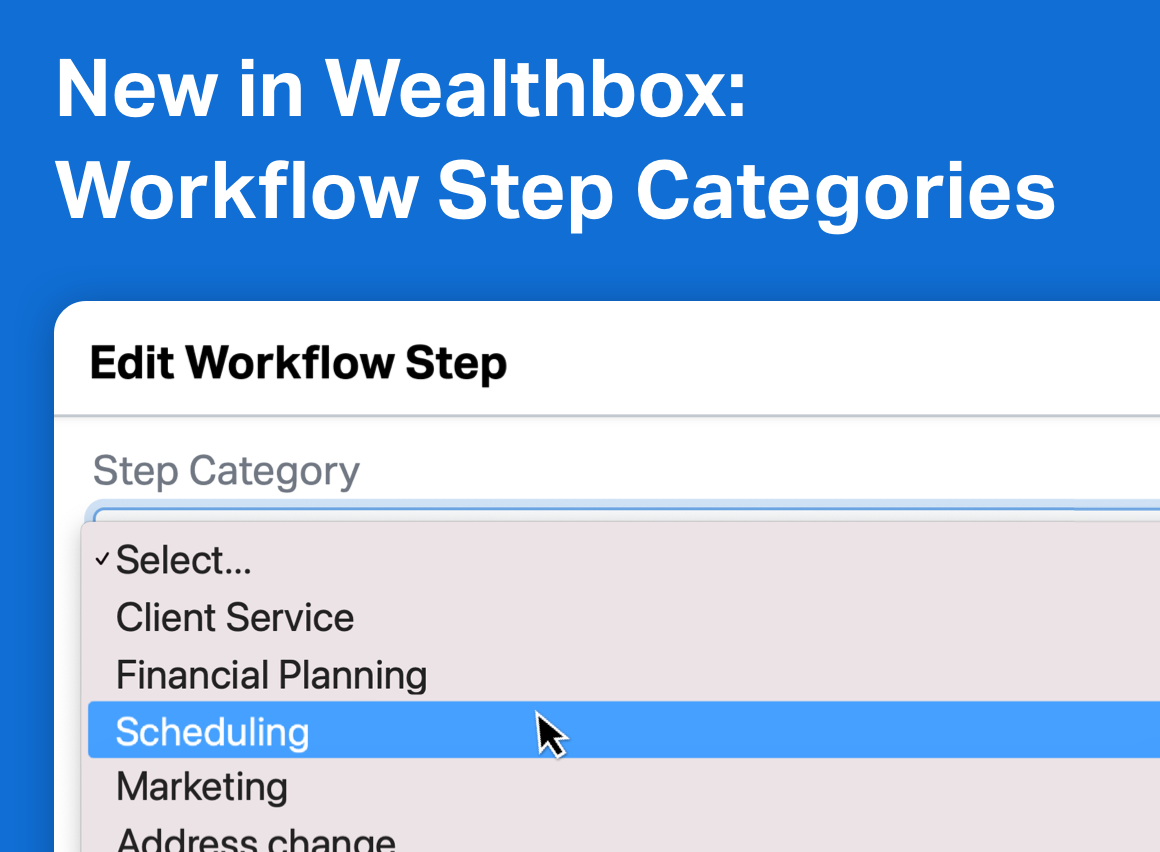Image resolution: width=1160 pixels, height=852 pixels.
Task: Select the Scheduling category option
Action: [x=624, y=731]
